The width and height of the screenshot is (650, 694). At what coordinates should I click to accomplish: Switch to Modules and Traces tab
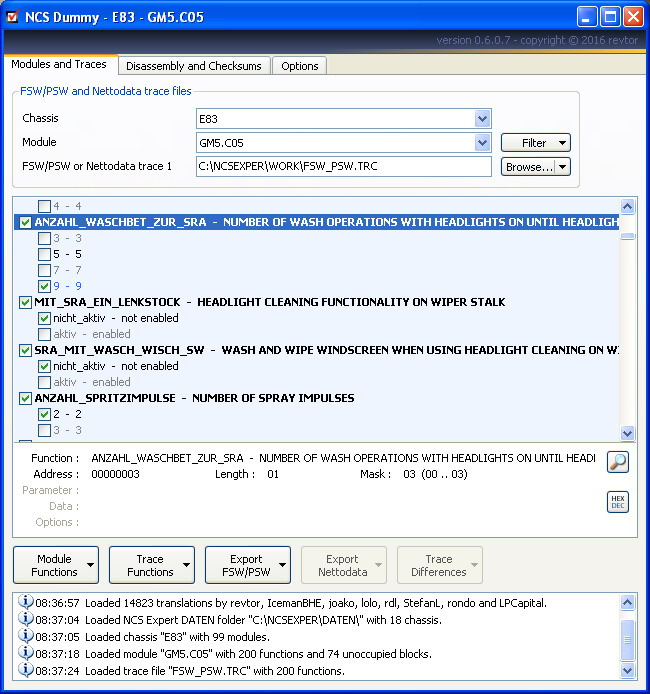click(x=59, y=64)
